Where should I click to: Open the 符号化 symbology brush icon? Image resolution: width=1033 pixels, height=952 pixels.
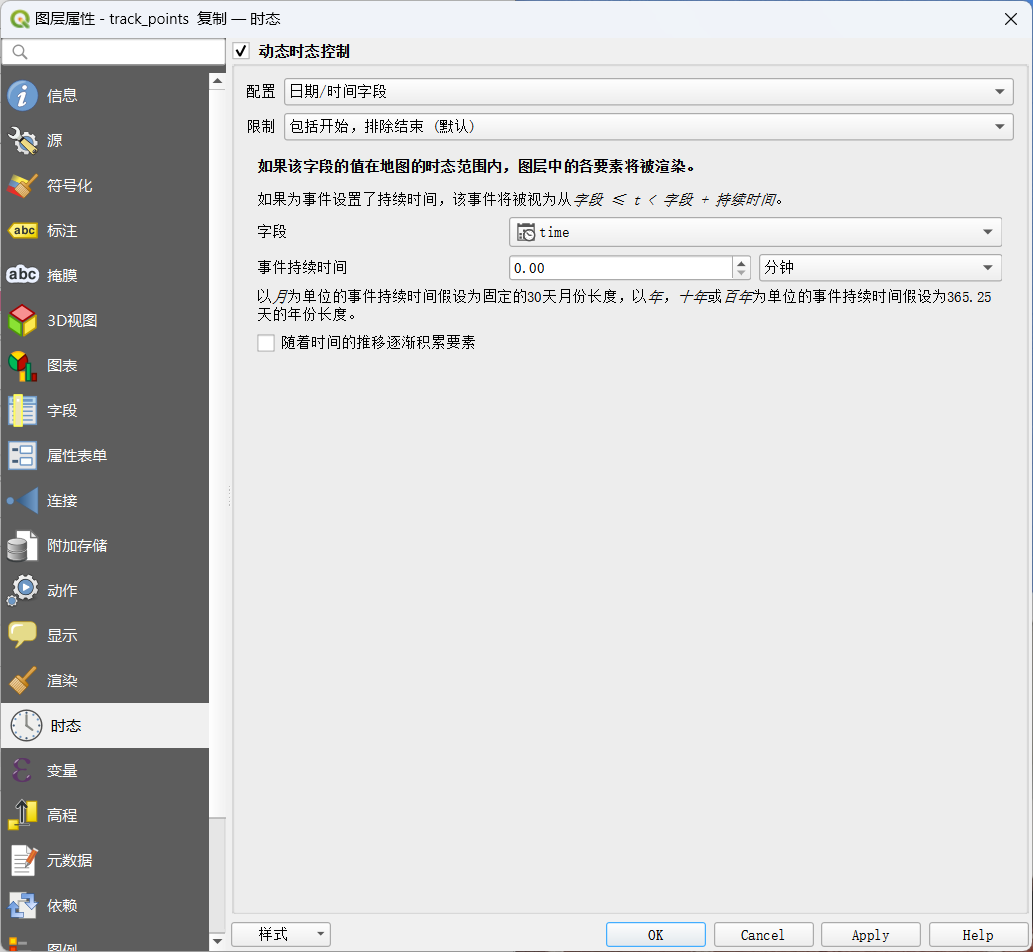(x=22, y=186)
